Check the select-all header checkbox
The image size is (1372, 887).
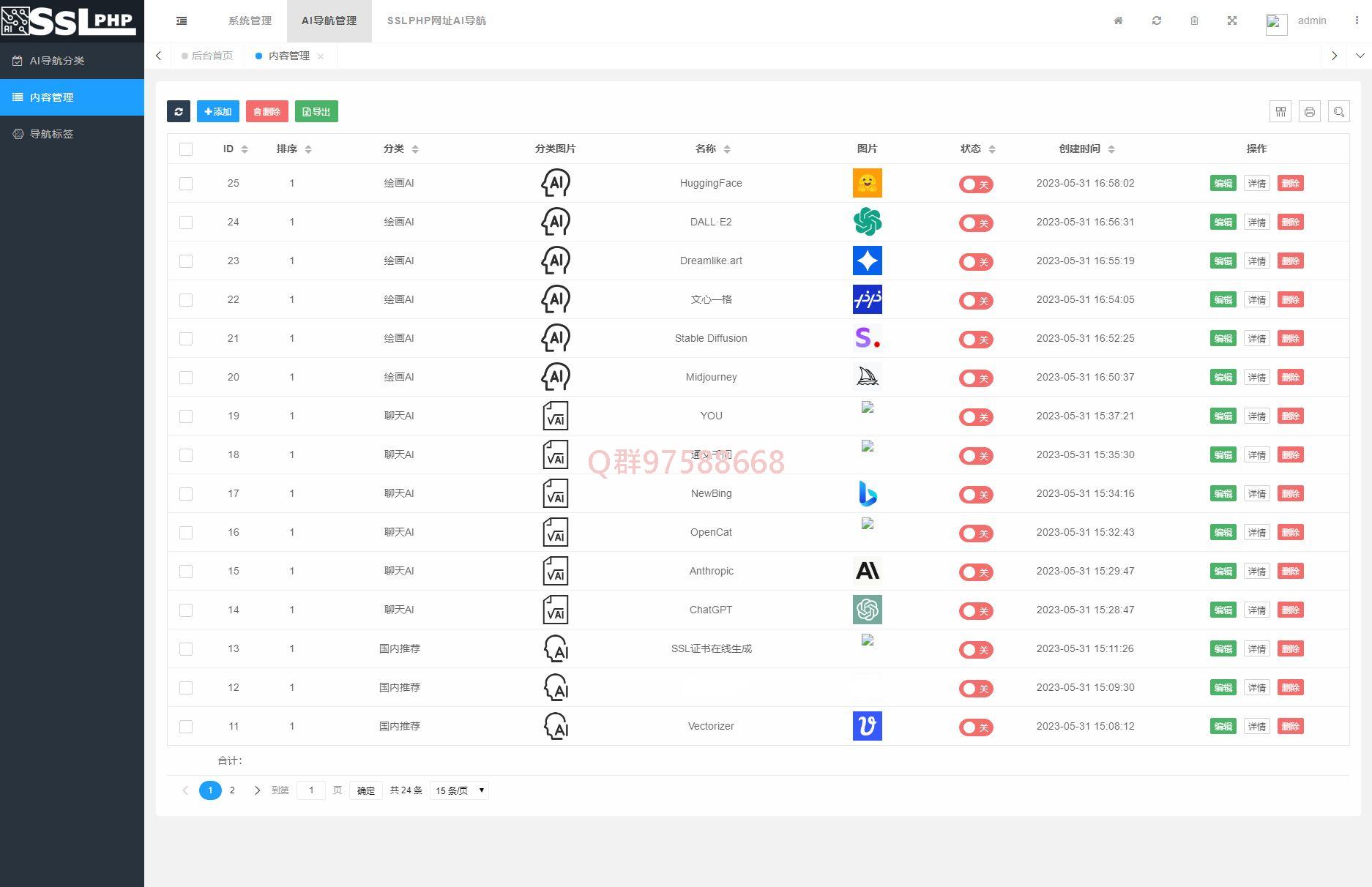(x=186, y=149)
